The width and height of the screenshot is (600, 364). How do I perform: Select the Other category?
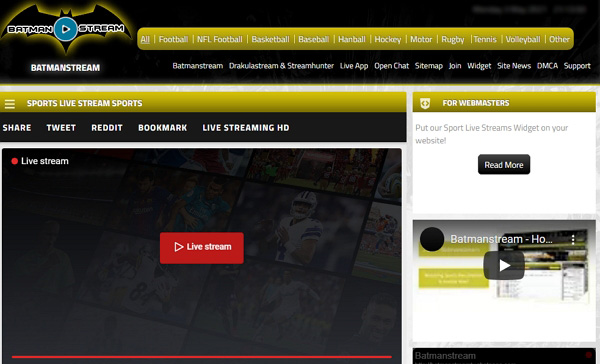tap(559, 39)
